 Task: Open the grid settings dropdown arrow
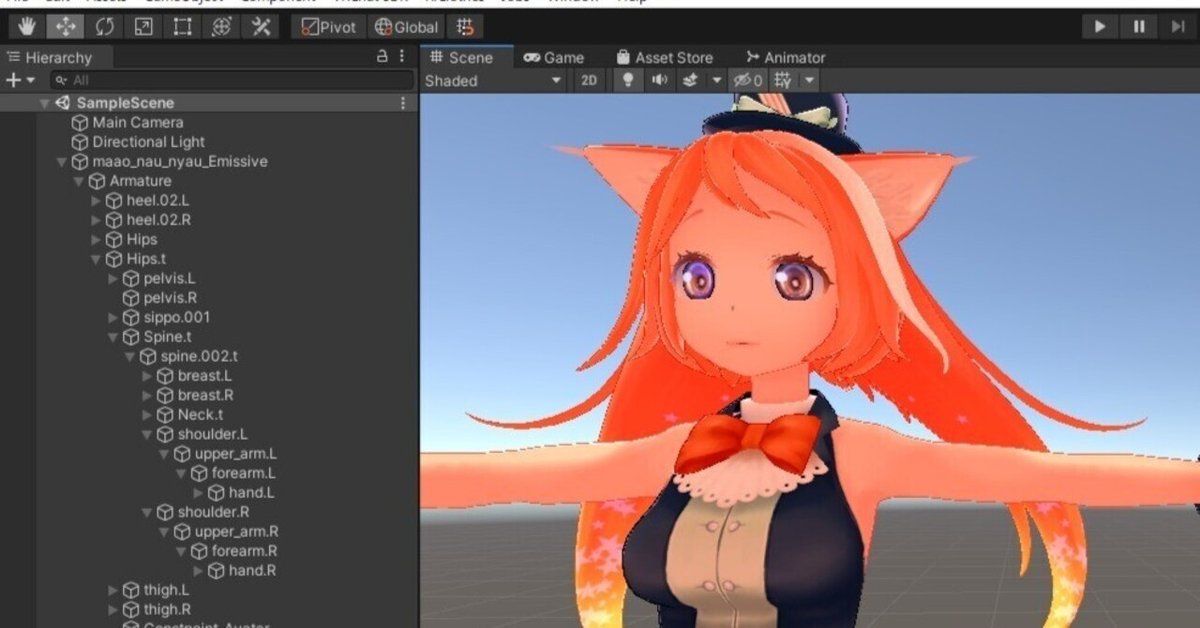click(x=809, y=81)
